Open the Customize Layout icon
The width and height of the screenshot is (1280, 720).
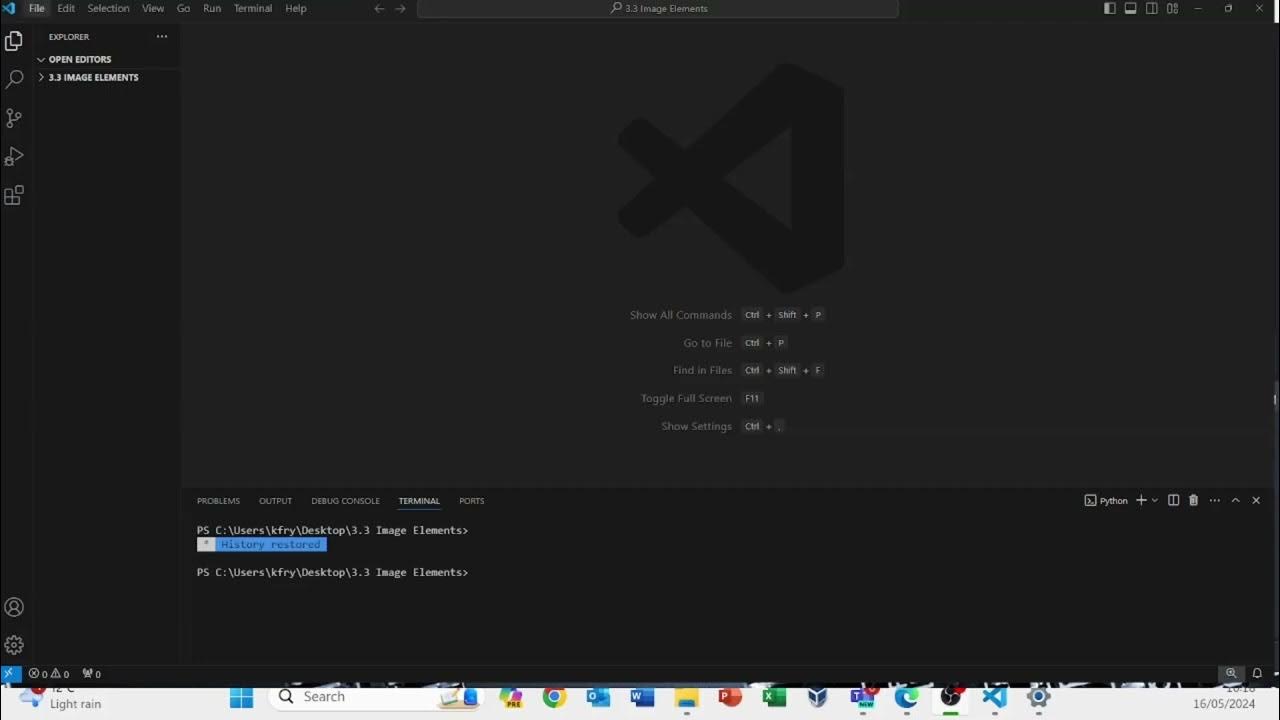coord(1173,8)
